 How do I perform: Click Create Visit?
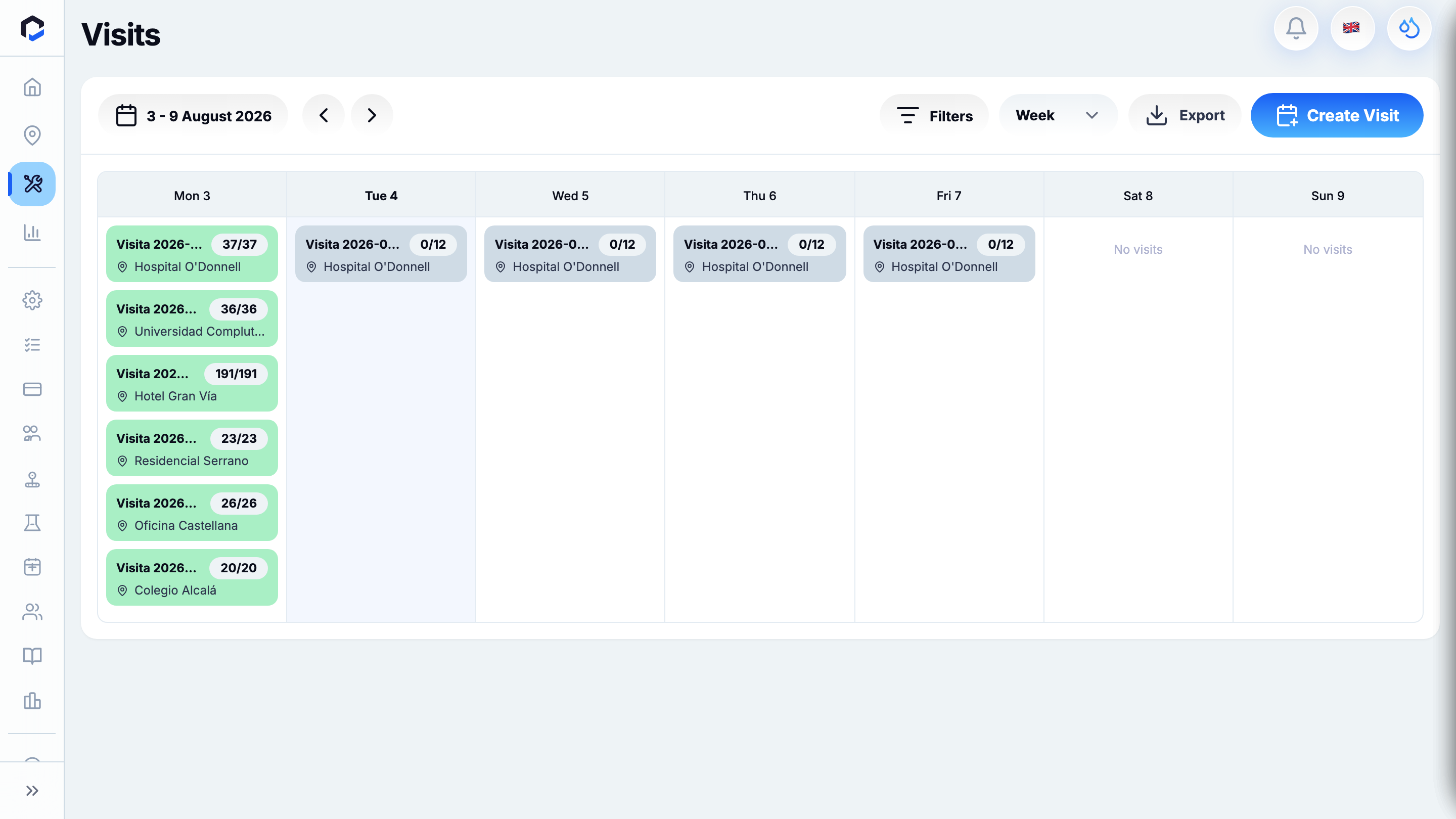1337,115
